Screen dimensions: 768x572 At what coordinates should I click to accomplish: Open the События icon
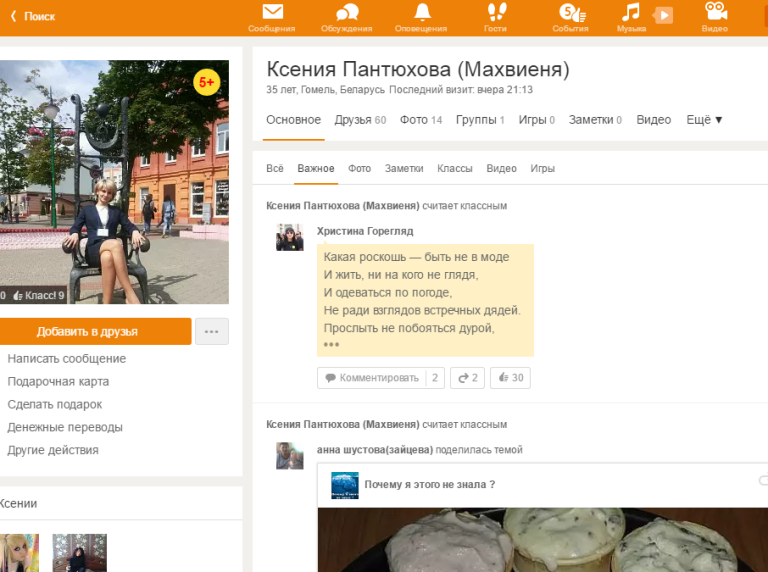[x=571, y=13]
